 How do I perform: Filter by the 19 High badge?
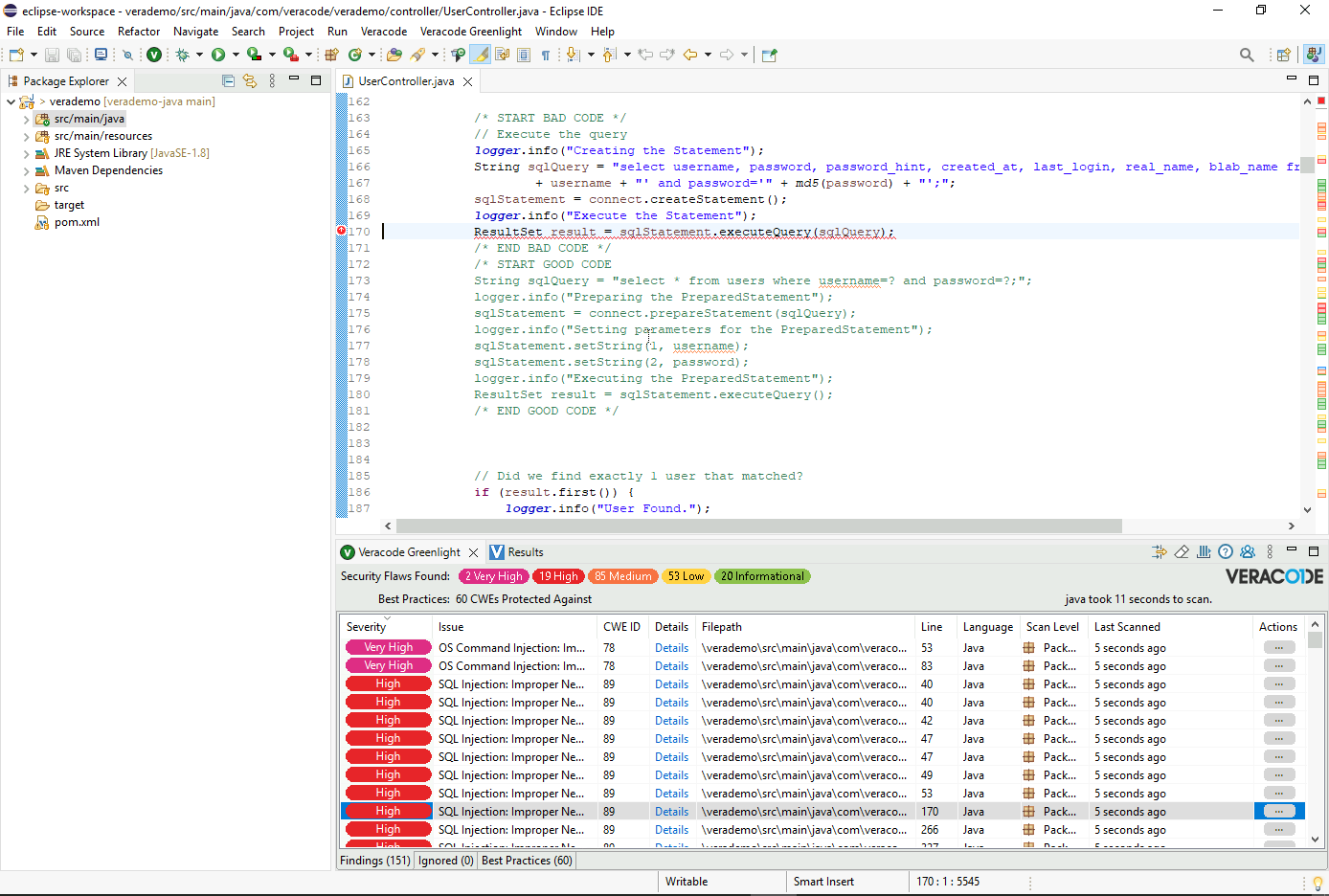[558, 576]
